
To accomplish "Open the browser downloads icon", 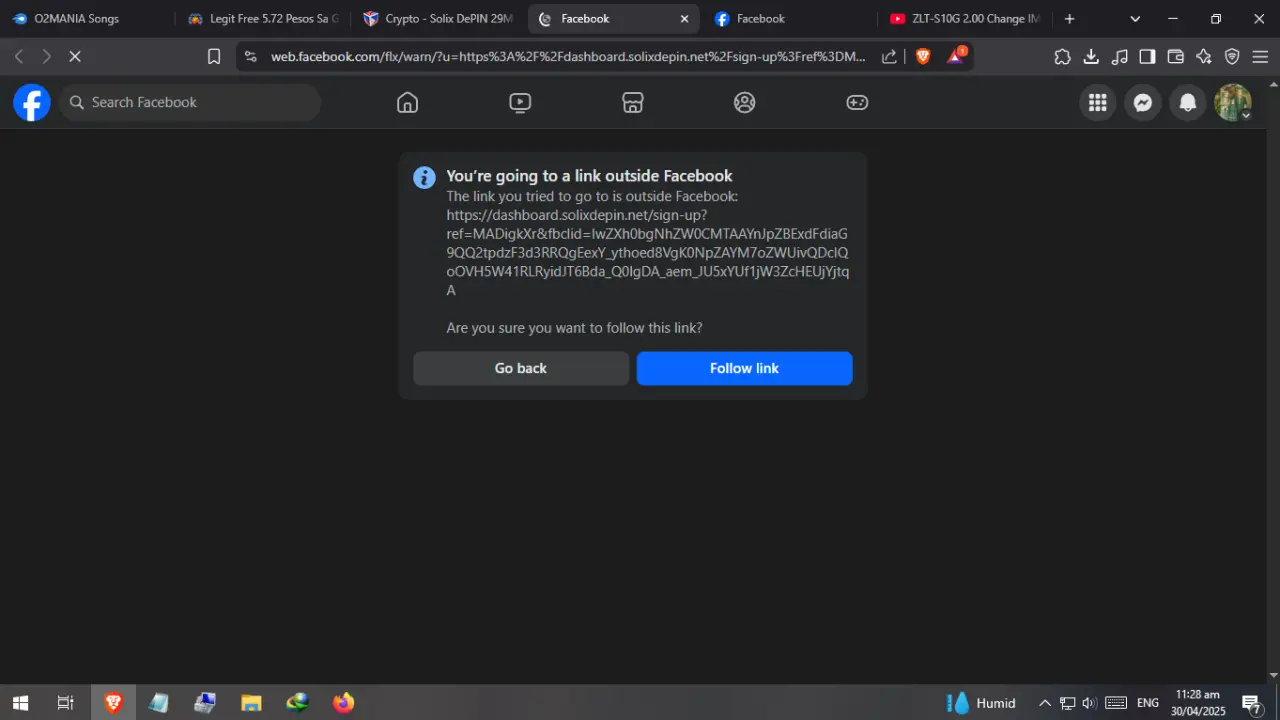I will click(1091, 57).
